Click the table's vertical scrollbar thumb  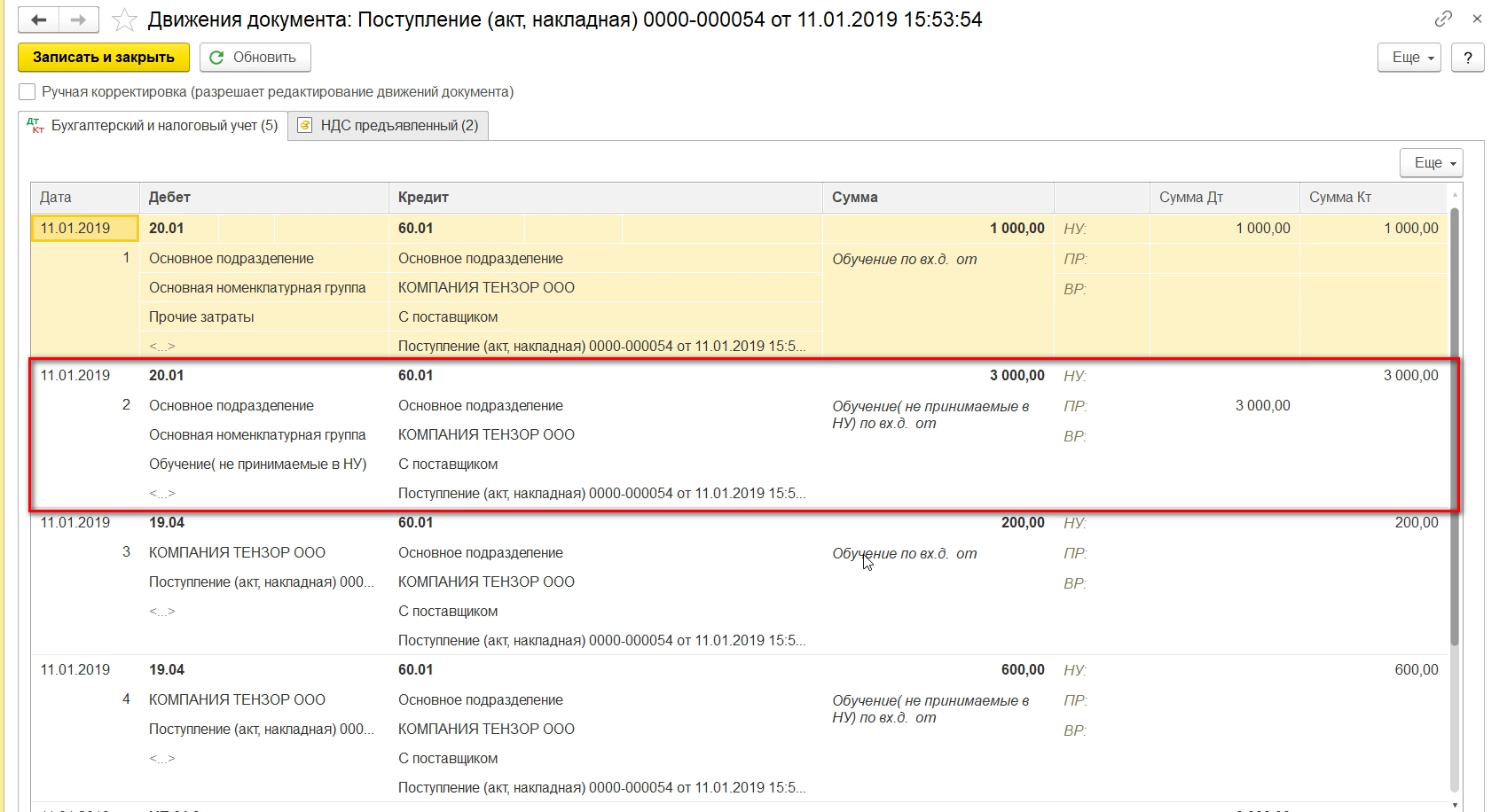[x=1454, y=426]
